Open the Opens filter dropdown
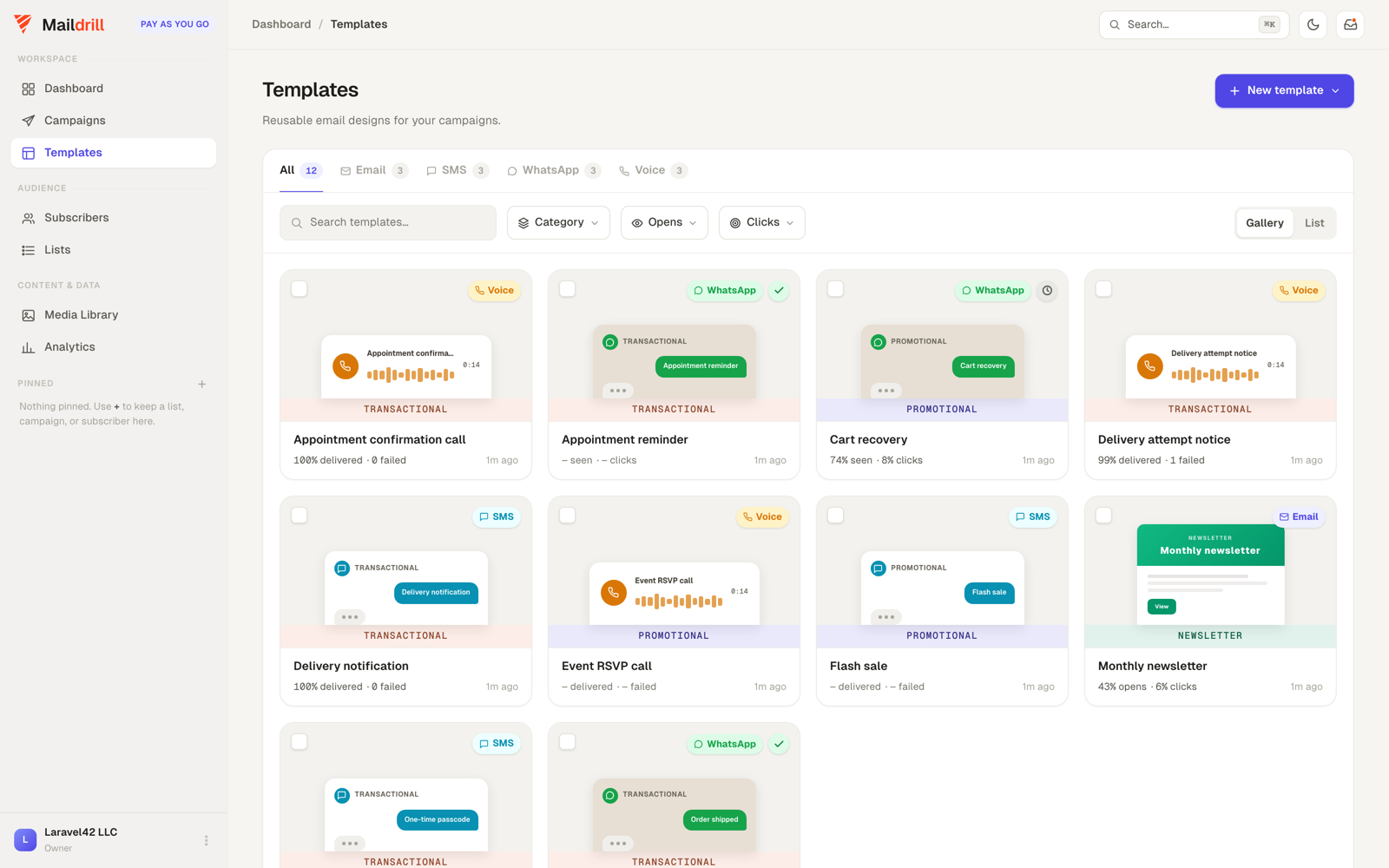The image size is (1389, 868). click(664, 223)
